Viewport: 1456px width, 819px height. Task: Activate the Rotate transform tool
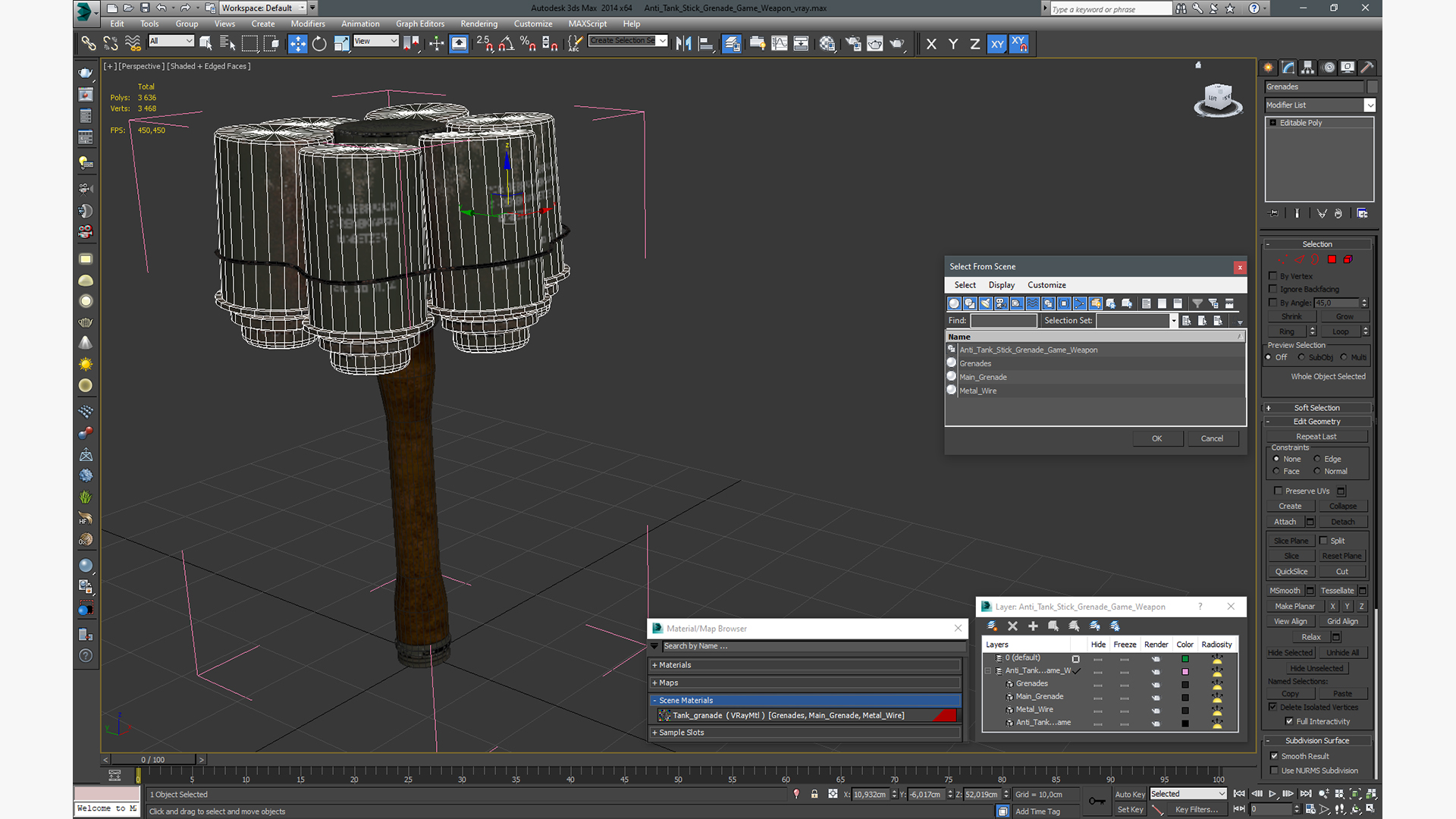click(319, 44)
